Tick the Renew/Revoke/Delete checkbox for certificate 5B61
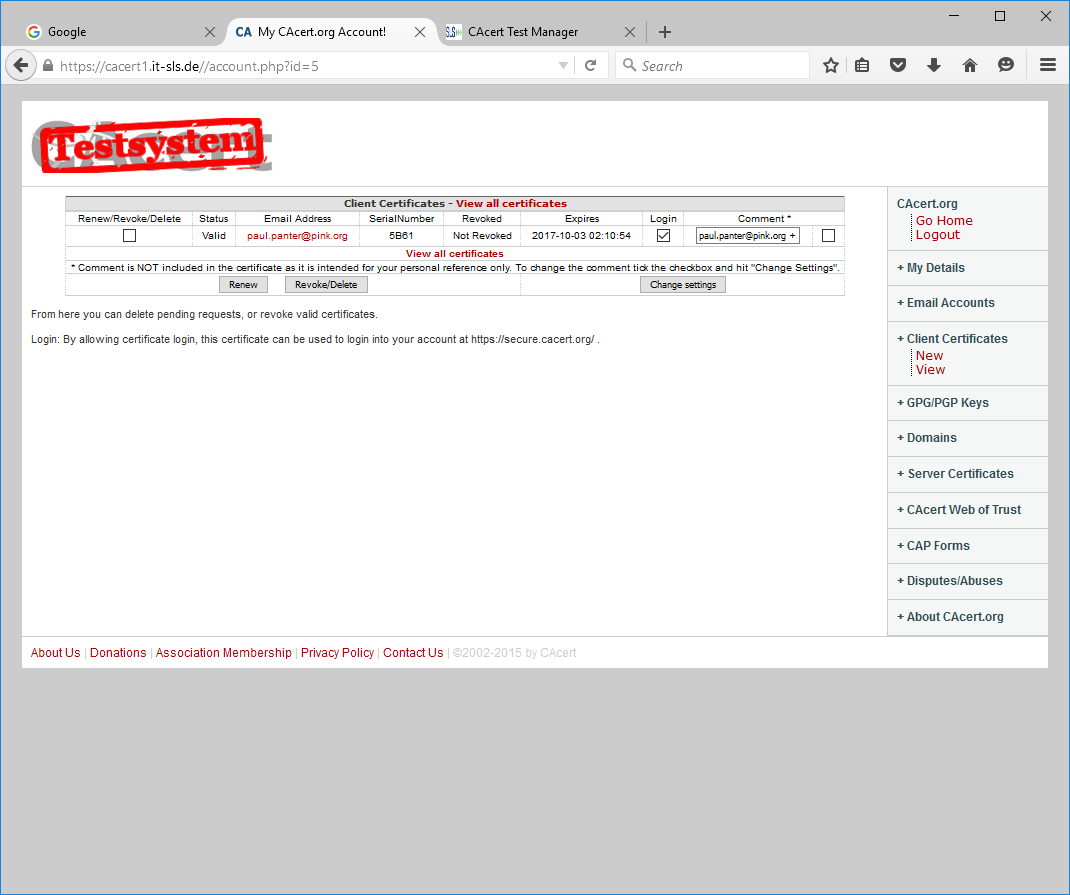Screen dimensions: 1070x895 129,236
